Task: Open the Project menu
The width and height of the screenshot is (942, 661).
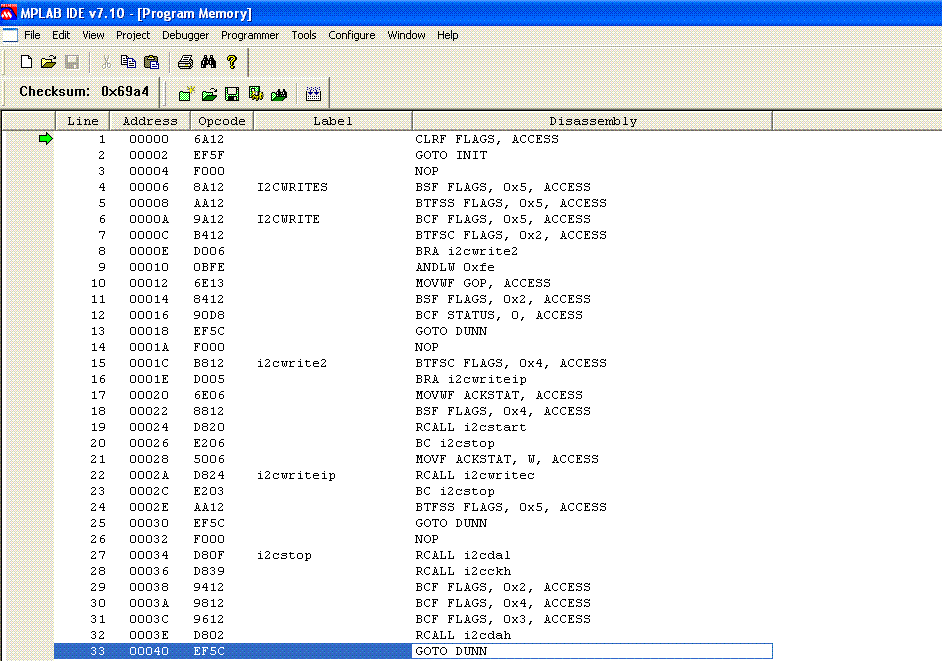Action: pos(133,35)
